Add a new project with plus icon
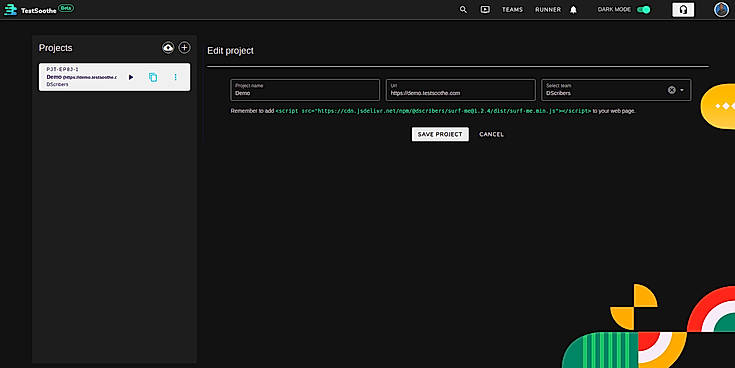This screenshot has width=735, height=368. pyautogui.click(x=185, y=47)
